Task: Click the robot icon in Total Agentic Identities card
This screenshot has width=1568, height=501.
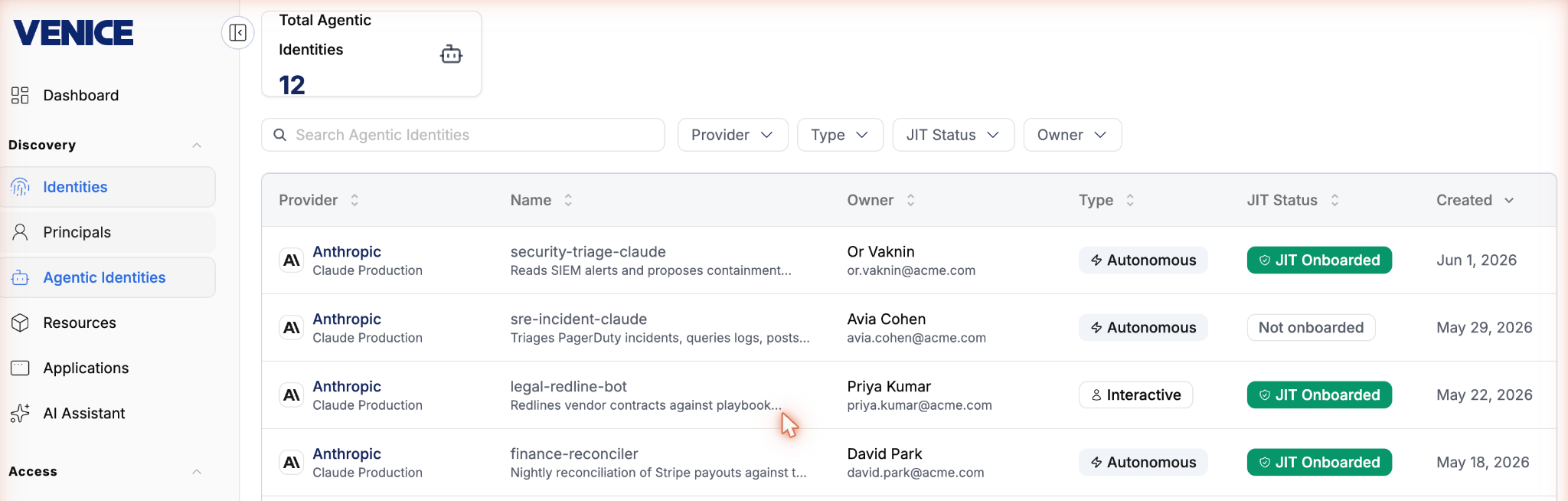Action: (451, 54)
